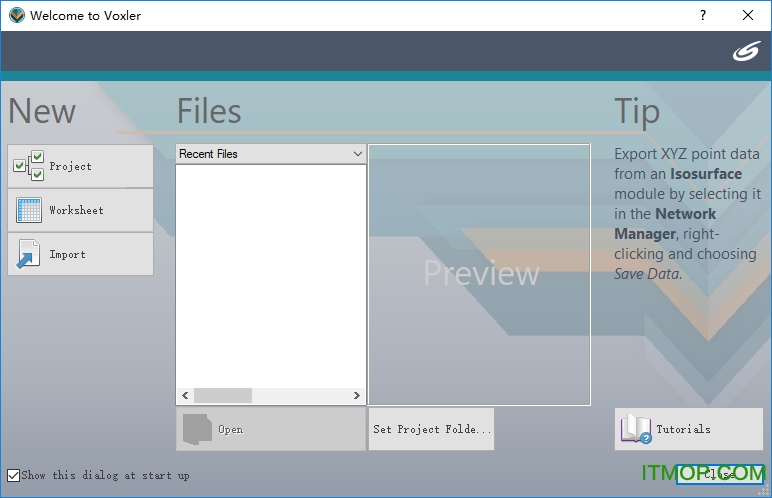This screenshot has height=498, width=772.
Task: Click the Golden Software logo in banner
Action: point(746,52)
